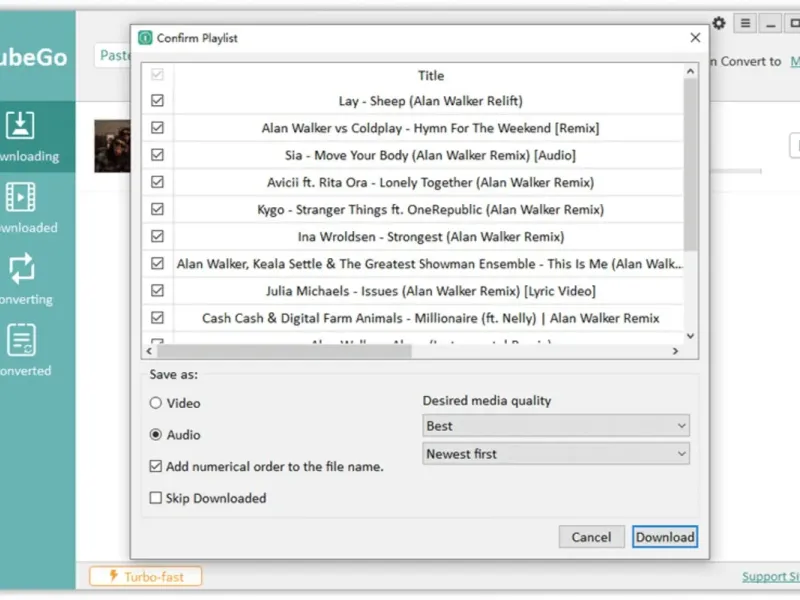The width and height of the screenshot is (800, 600).
Task: Go to the Converting sidebar icon
Action: (22, 268)
